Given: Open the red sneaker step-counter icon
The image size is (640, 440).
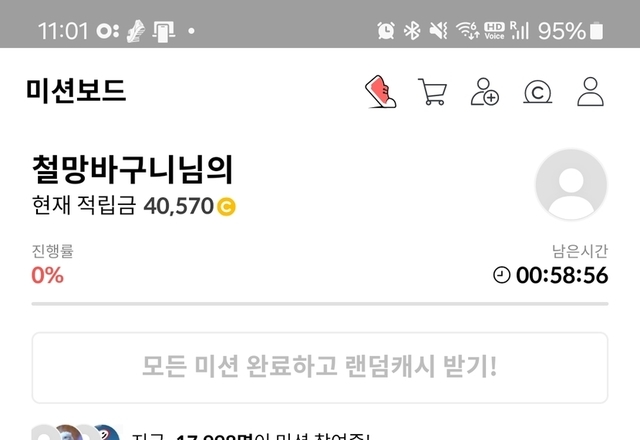Looking at the screenshot, I should (x=380, y=91).
